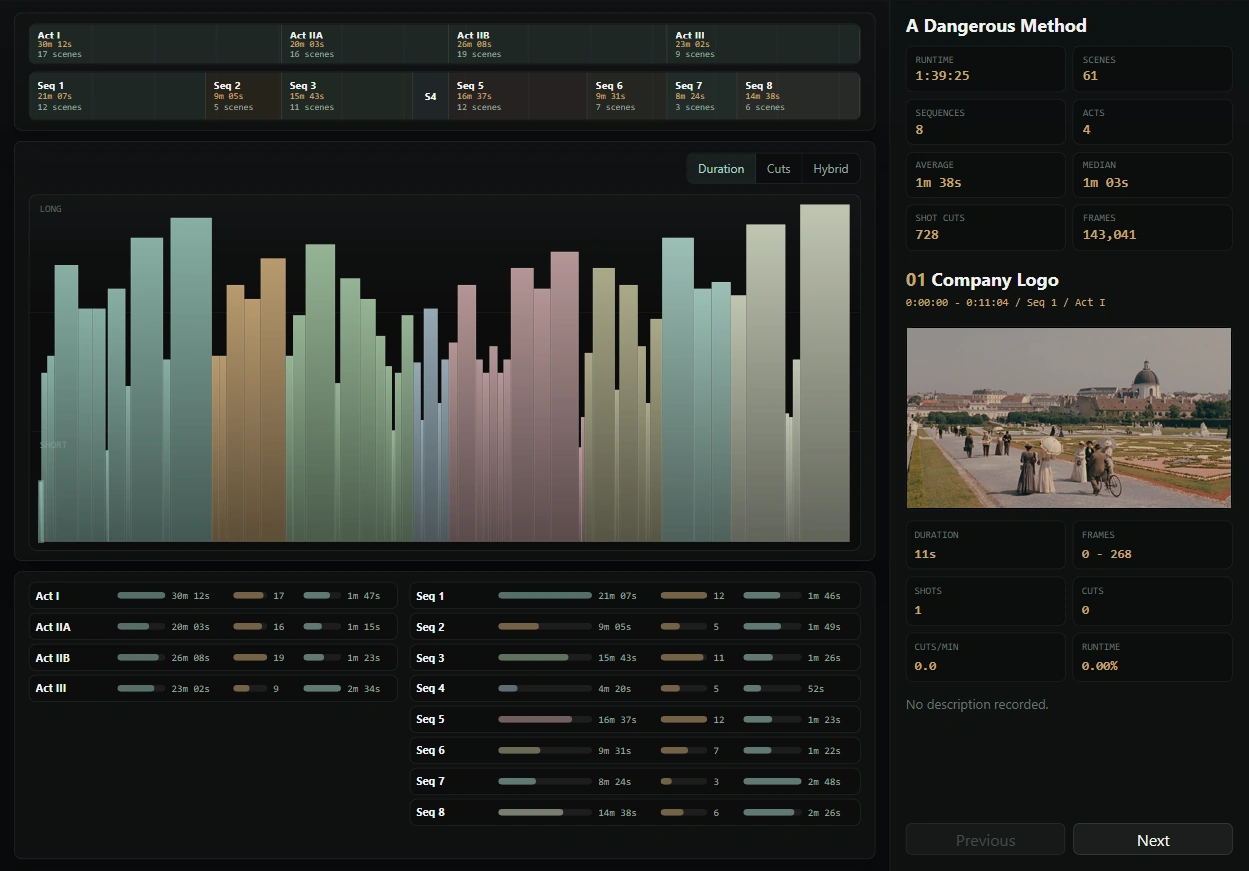Select the Seq 5 timeline block

coord(518,96)
